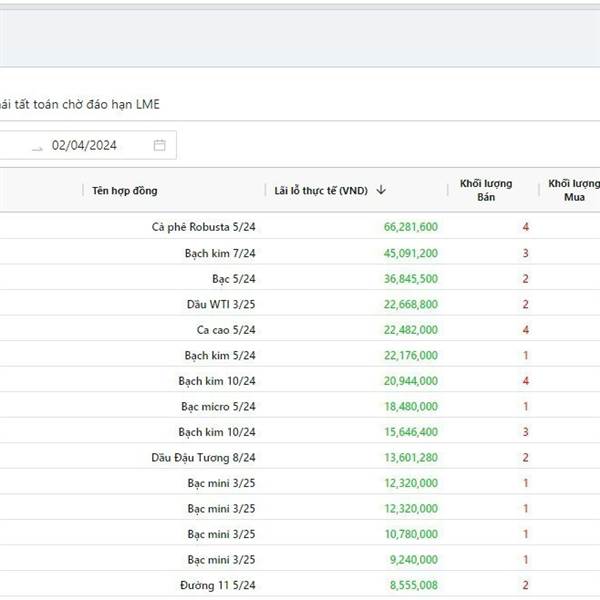Click sell volume 2 in Đường 11 5/24 row
The width and height of the screenshot is (600, 600).
(525, 585)
